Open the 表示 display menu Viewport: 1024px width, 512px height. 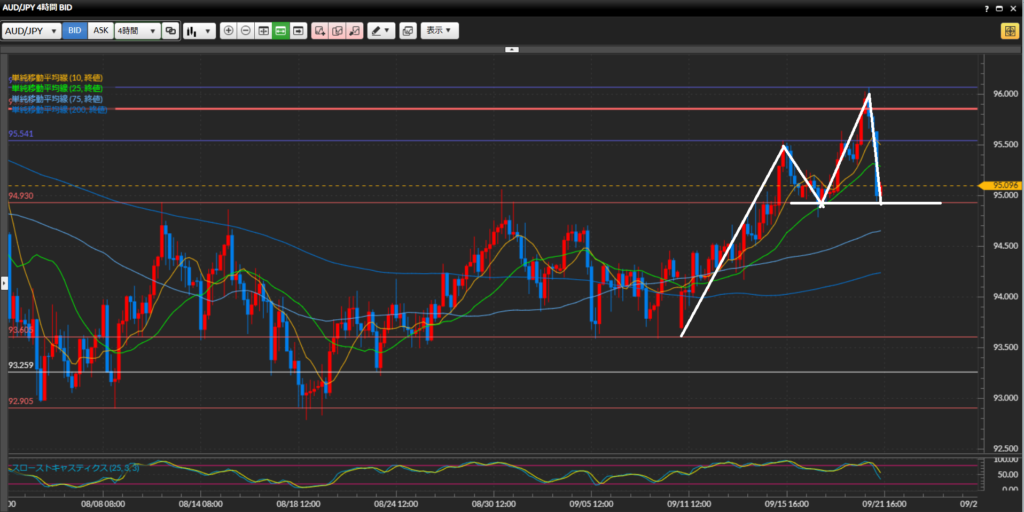click(439, 31)
